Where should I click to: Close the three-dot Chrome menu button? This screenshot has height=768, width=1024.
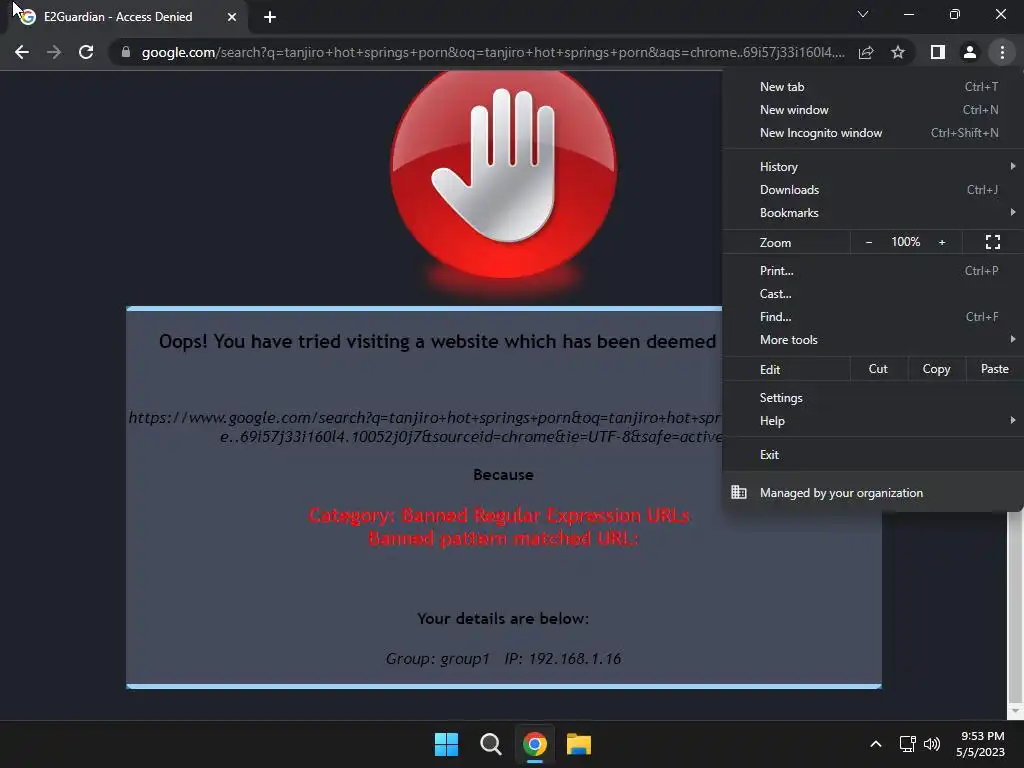[x=1002, y=52]
